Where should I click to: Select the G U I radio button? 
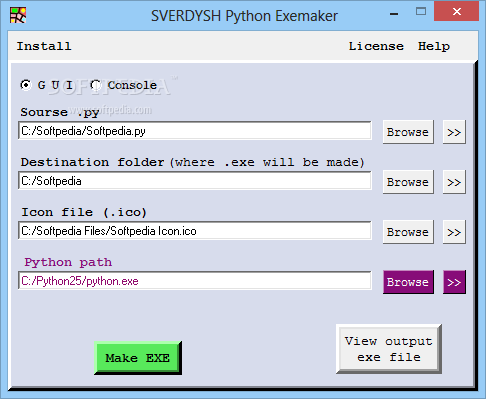[x=26, y=85]
